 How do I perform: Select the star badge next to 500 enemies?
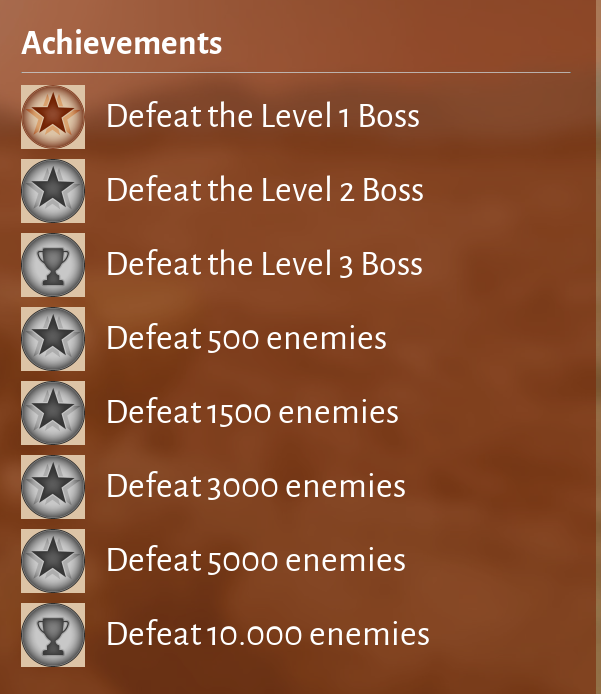click(x=53, y=339)
